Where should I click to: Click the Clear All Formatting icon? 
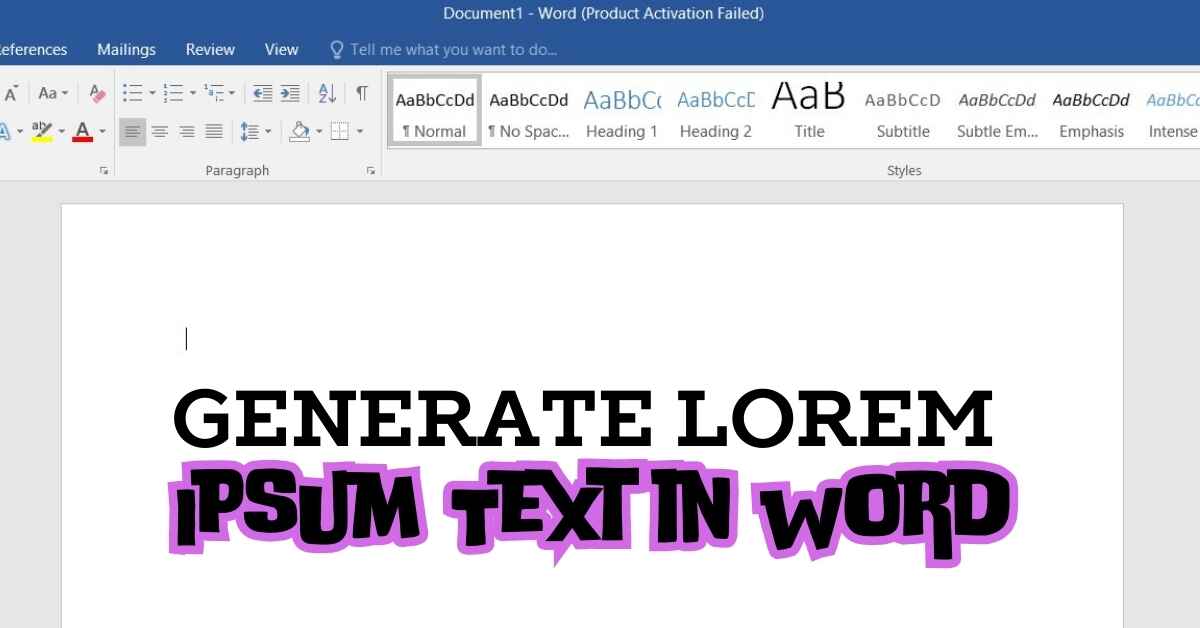(x=97, y=94)
